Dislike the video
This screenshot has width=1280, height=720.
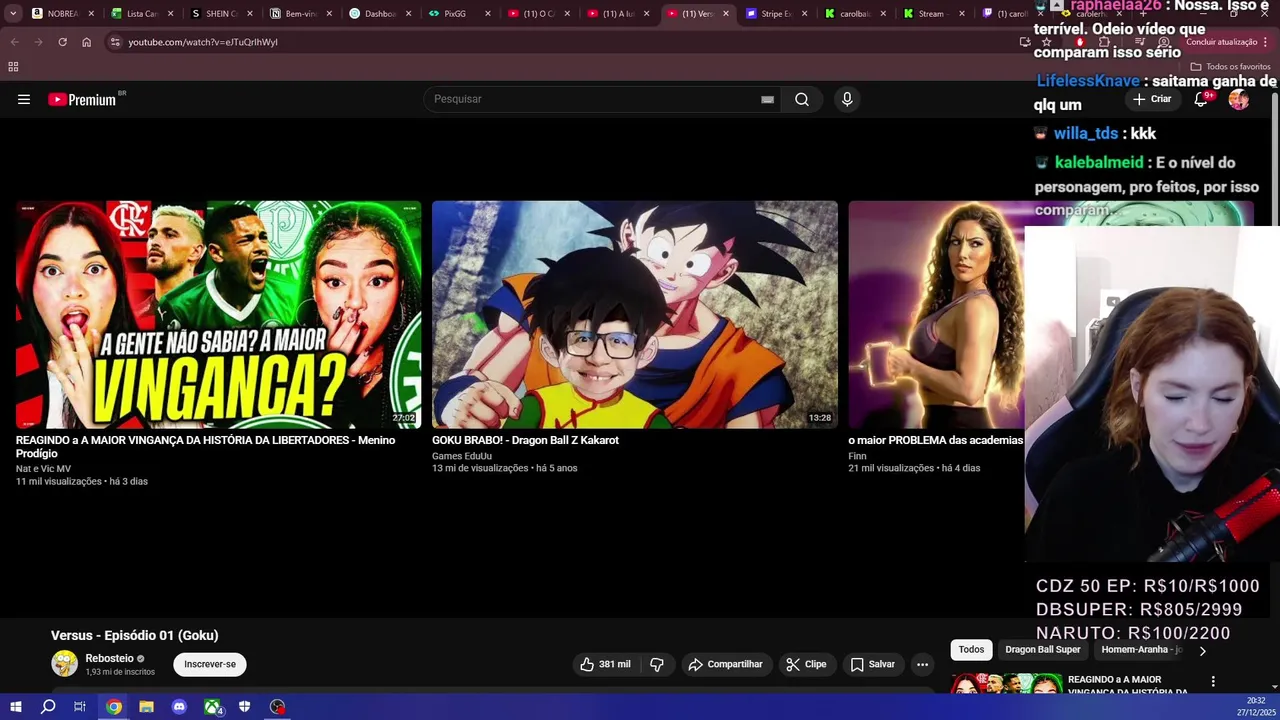pyautogui.click(x=657, y=664)
